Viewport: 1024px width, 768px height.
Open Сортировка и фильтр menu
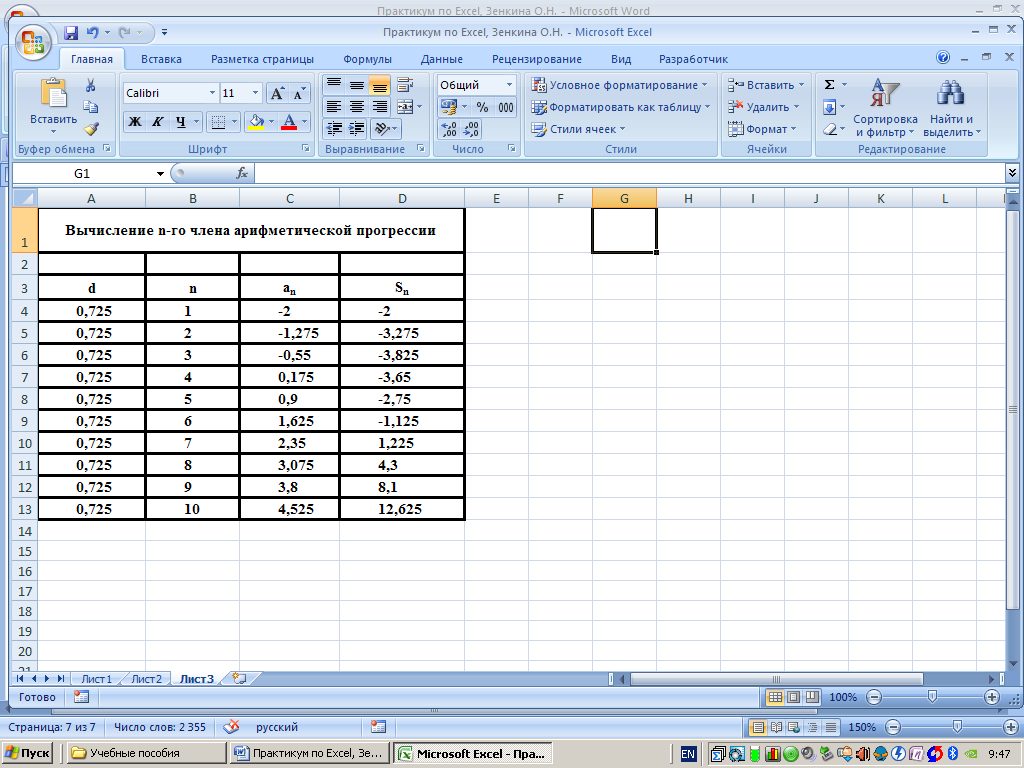coord(885,108)
